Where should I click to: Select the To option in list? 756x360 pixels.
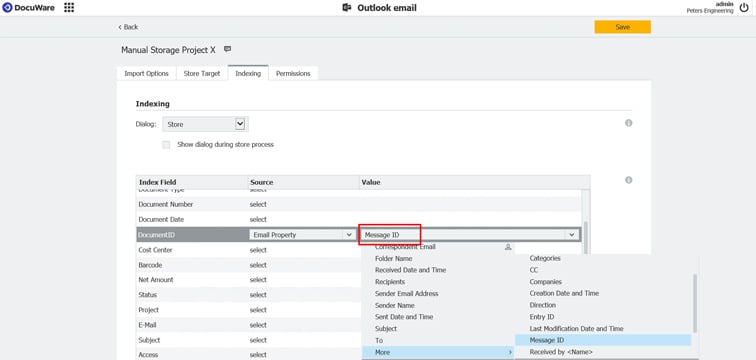click(x=379, y=340)
